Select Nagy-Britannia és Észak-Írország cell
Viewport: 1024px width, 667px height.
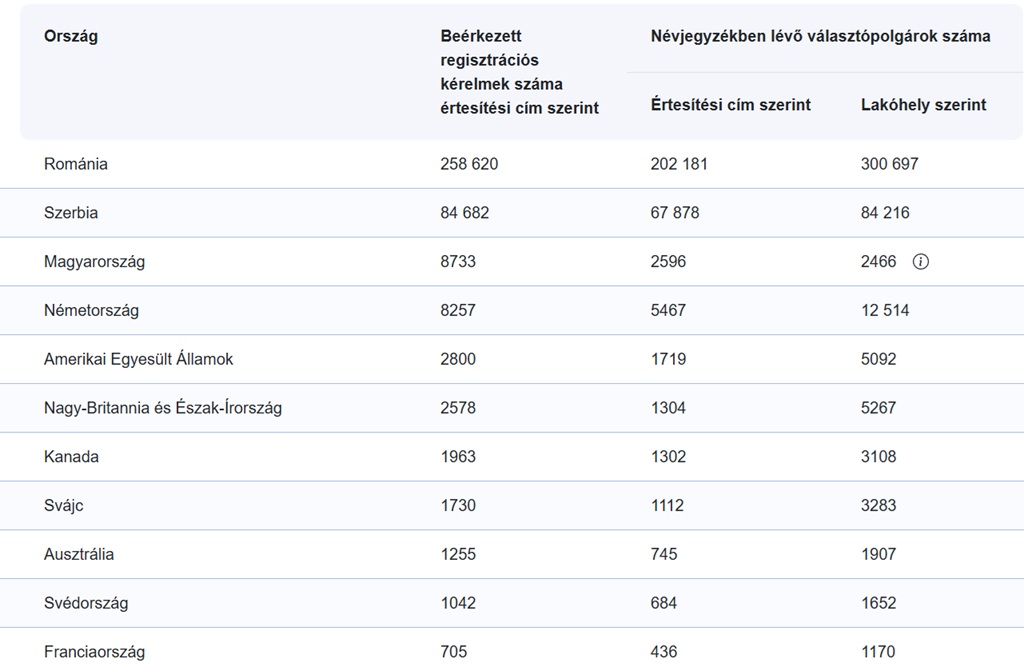163,408
